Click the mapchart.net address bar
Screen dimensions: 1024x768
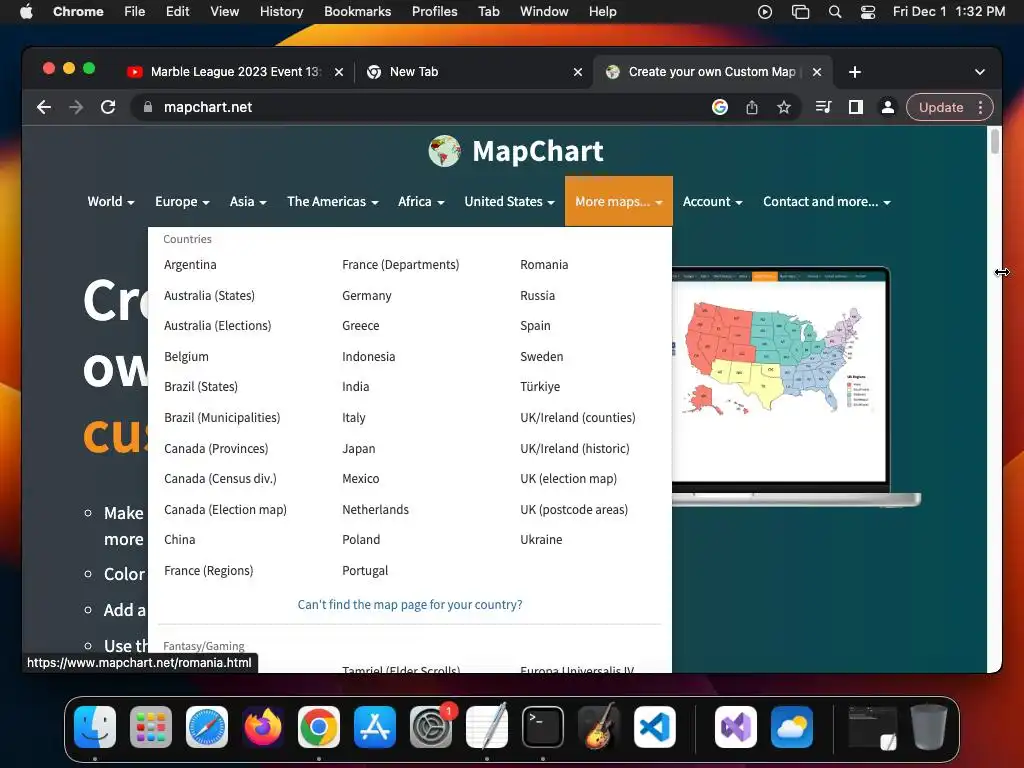click(x=418, y=107)
